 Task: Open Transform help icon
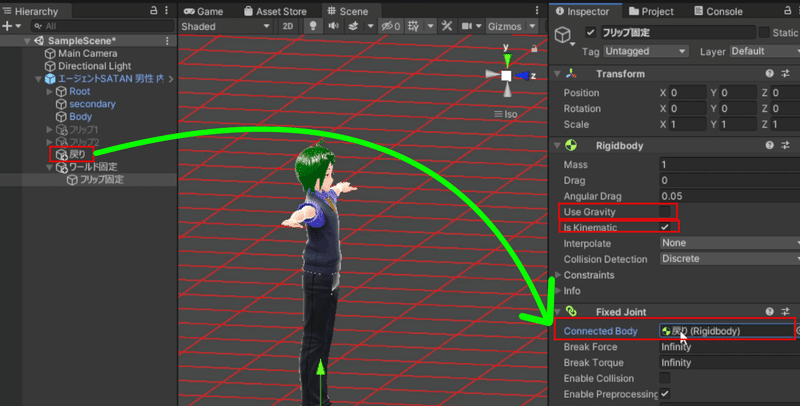(769, 74)
